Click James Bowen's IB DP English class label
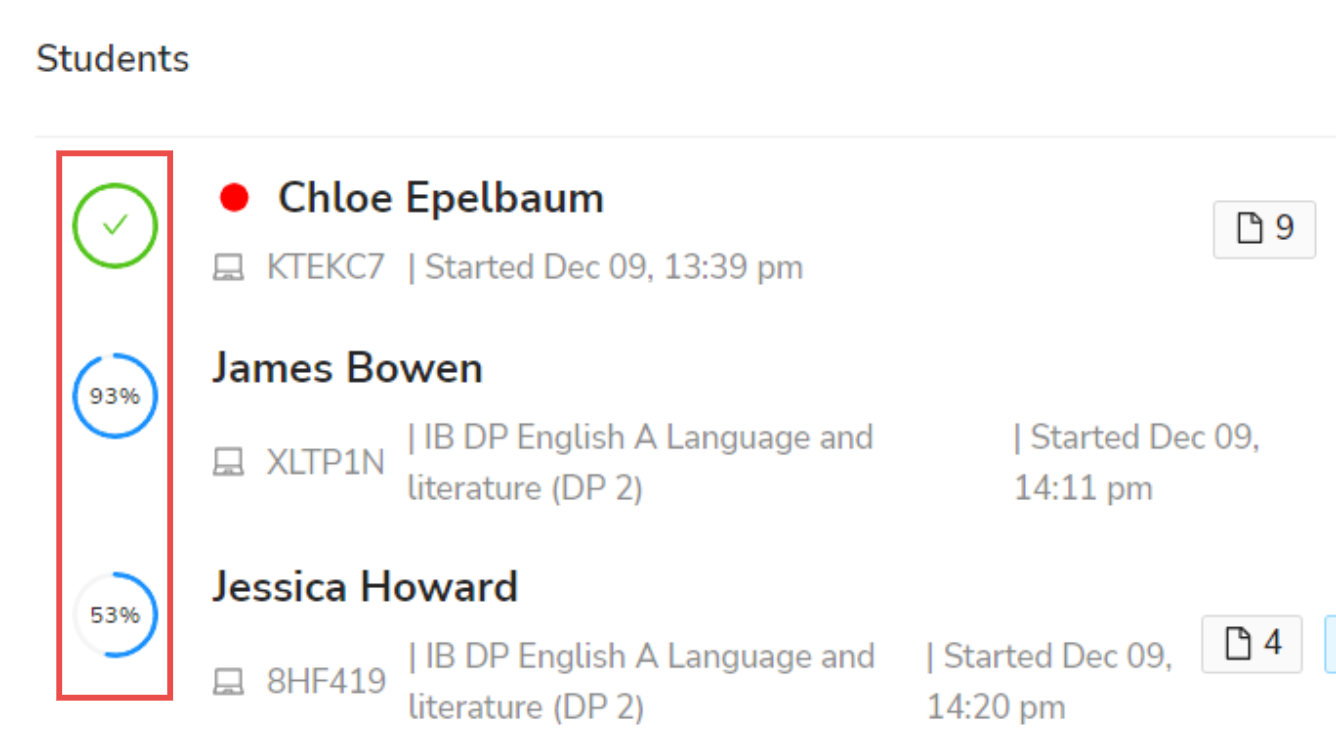Screen dimensions: 1336x737 (x=641, y=463)
